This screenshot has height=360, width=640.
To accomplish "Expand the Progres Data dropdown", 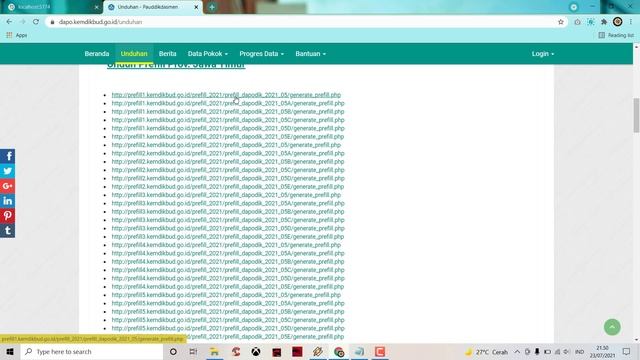I will (x=261, y=54).
